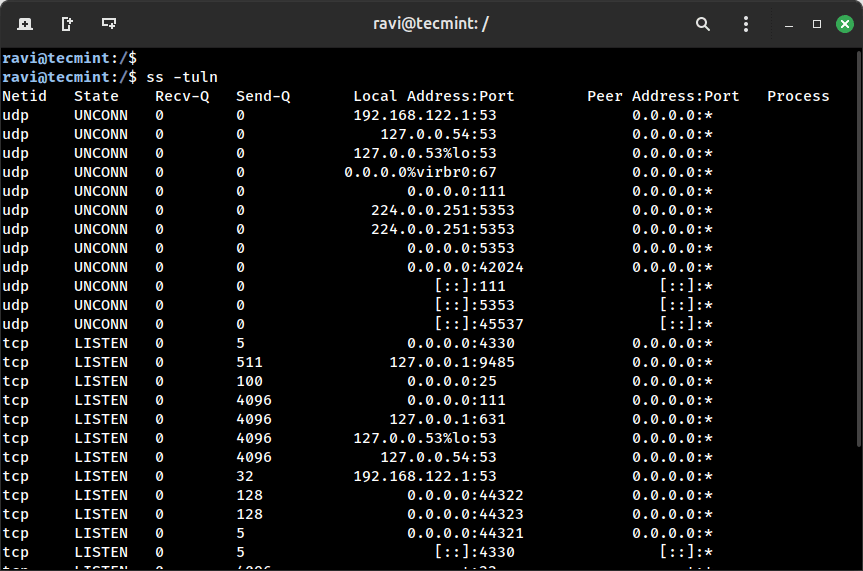Click the second title bar icon with a plus
The height and width of the screenshot is (571, 863).
(x=67, y=23)
